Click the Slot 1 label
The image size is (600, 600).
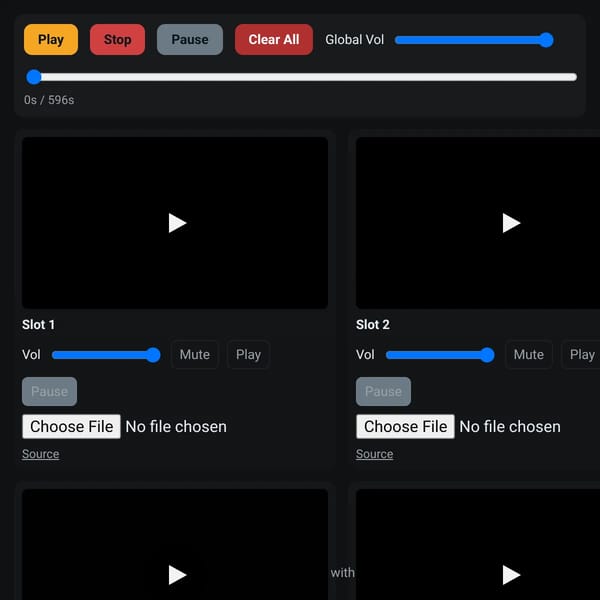[38, 325]
